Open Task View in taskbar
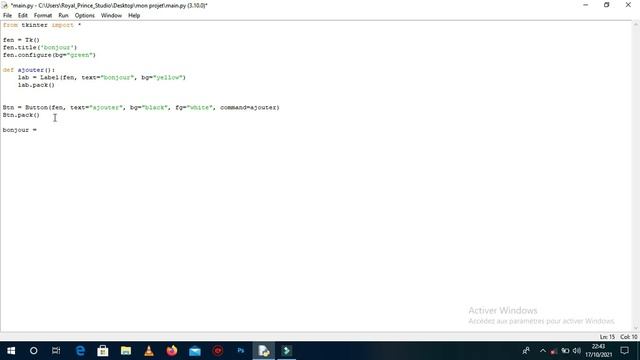The image size is (640, 360). coord(56,351)
